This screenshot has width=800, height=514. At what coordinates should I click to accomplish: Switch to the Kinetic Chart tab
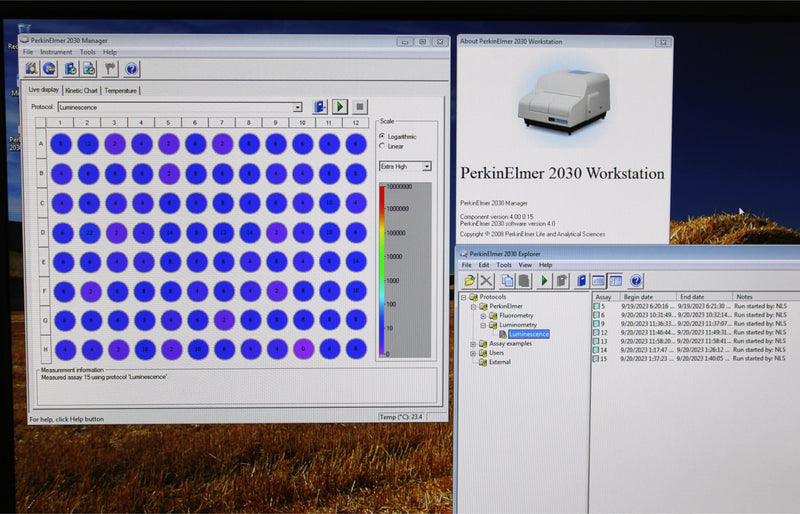(81, 90)
